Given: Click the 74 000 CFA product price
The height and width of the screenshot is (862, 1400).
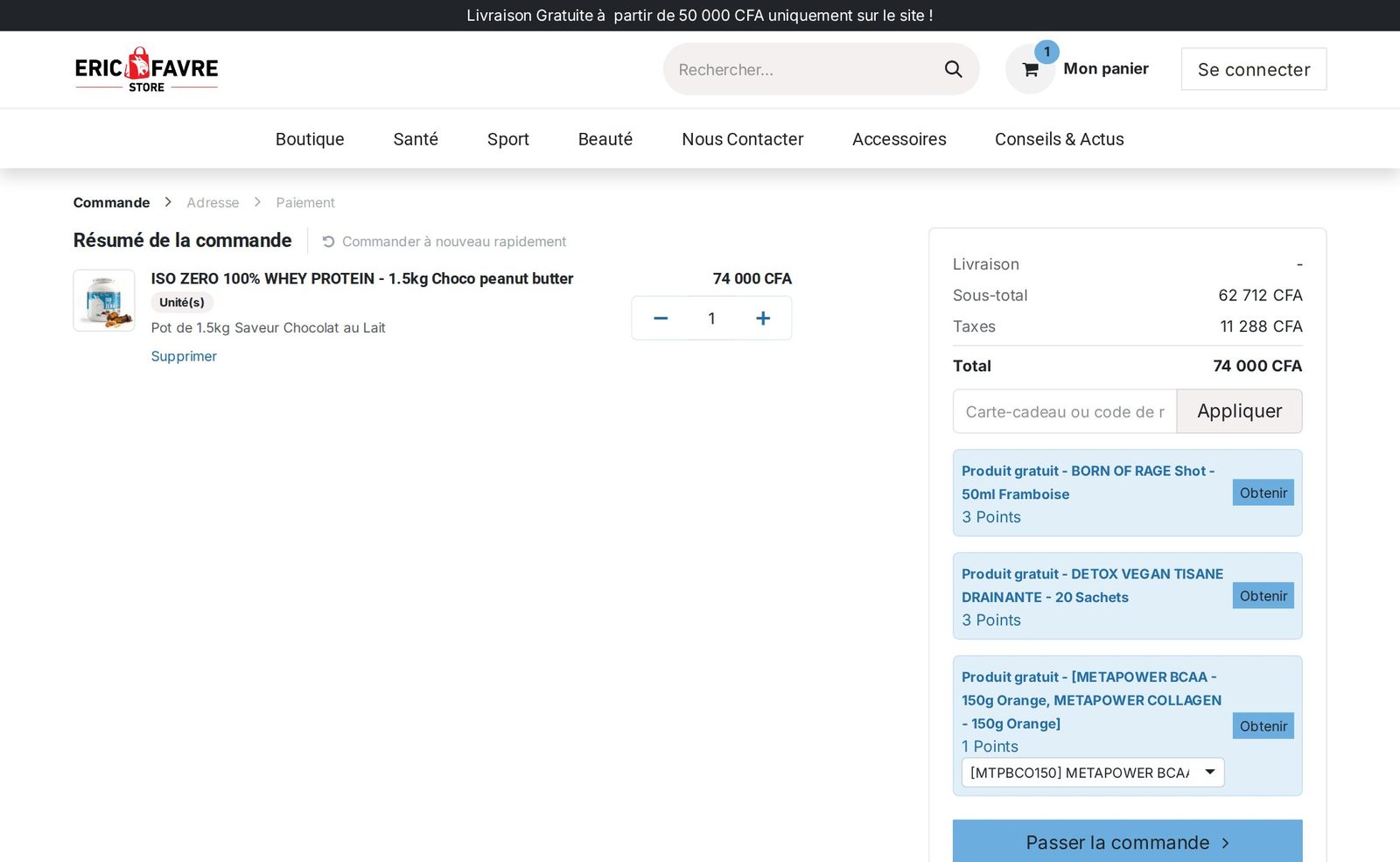Looking at the screenshot, I should (752, 278).
